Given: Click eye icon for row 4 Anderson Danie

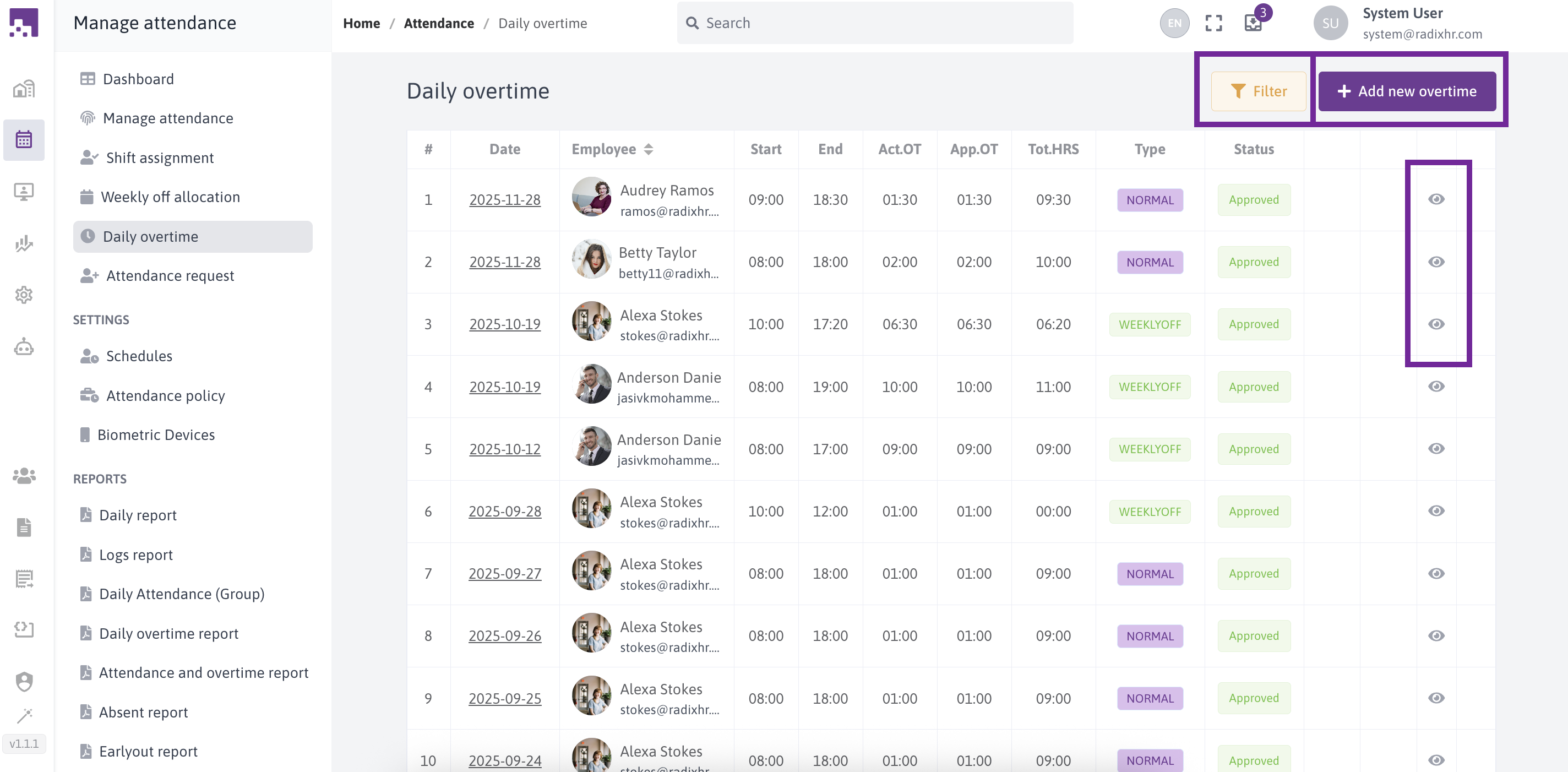Looking at the screenshot, I should [1436, 387].
